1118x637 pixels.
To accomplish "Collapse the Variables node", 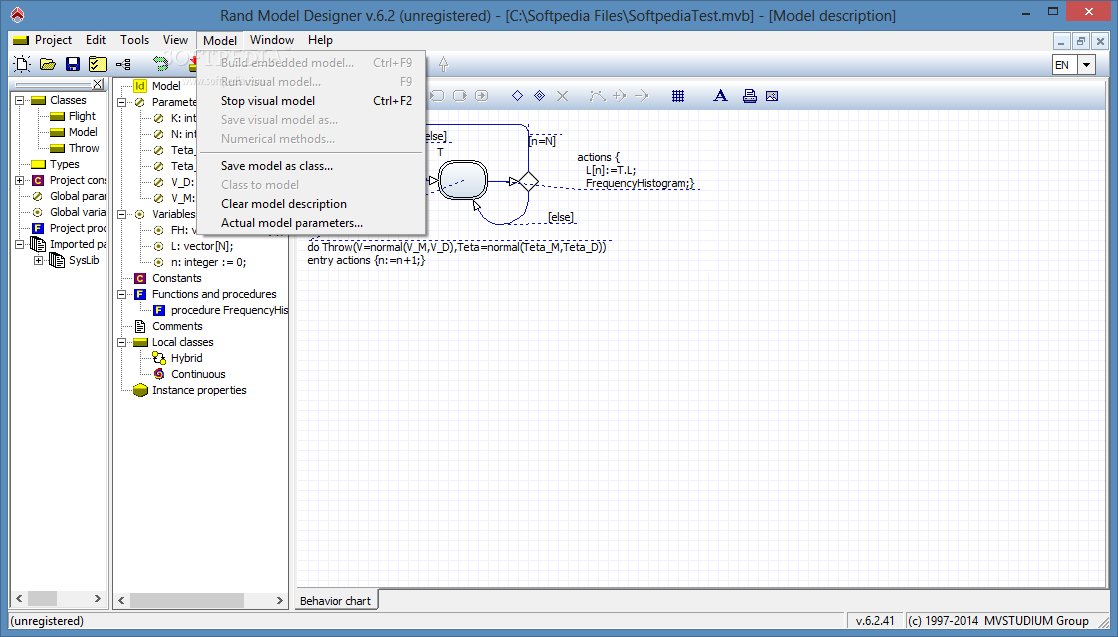I will [122, 214].
